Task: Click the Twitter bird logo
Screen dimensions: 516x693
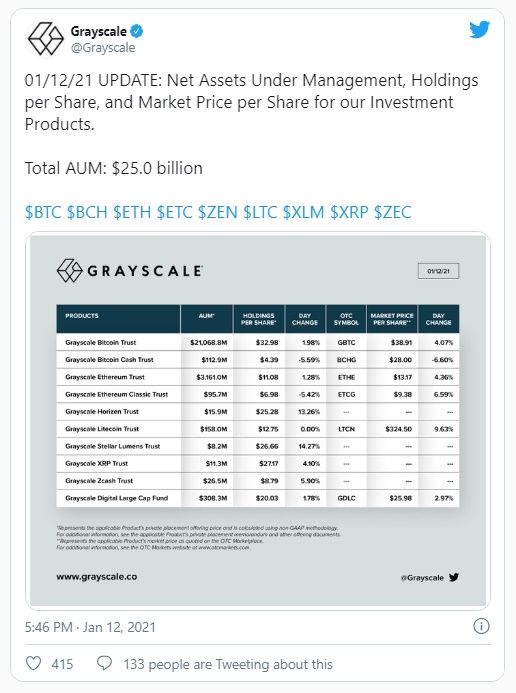Action: tap(479, 30)
